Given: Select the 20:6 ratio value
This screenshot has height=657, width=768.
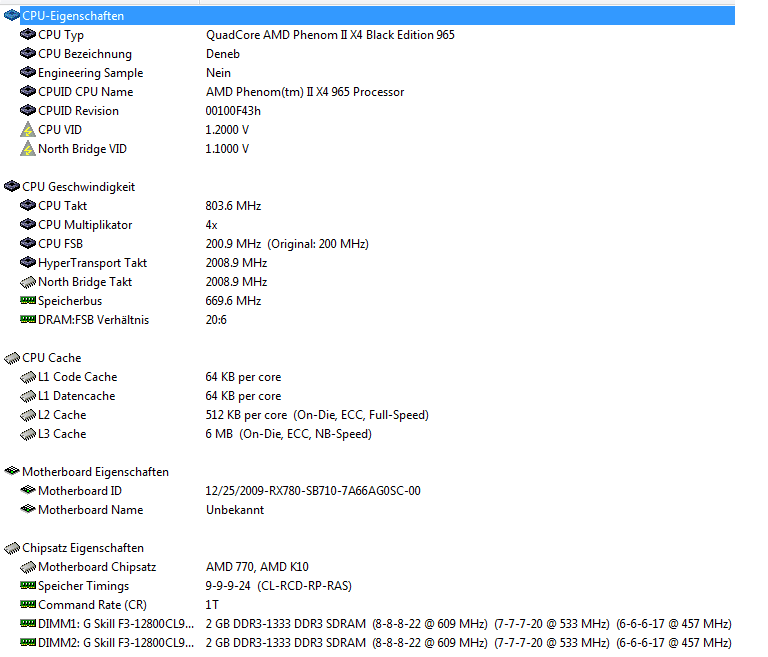Looking at the screenshot, I should (x=216, y=320).
